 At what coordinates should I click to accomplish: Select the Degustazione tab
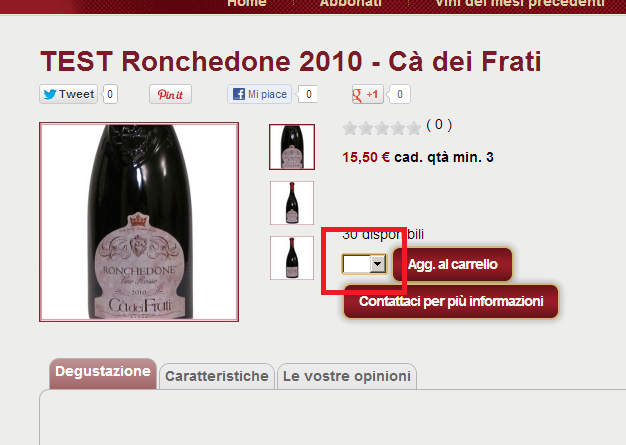[103, 373]
